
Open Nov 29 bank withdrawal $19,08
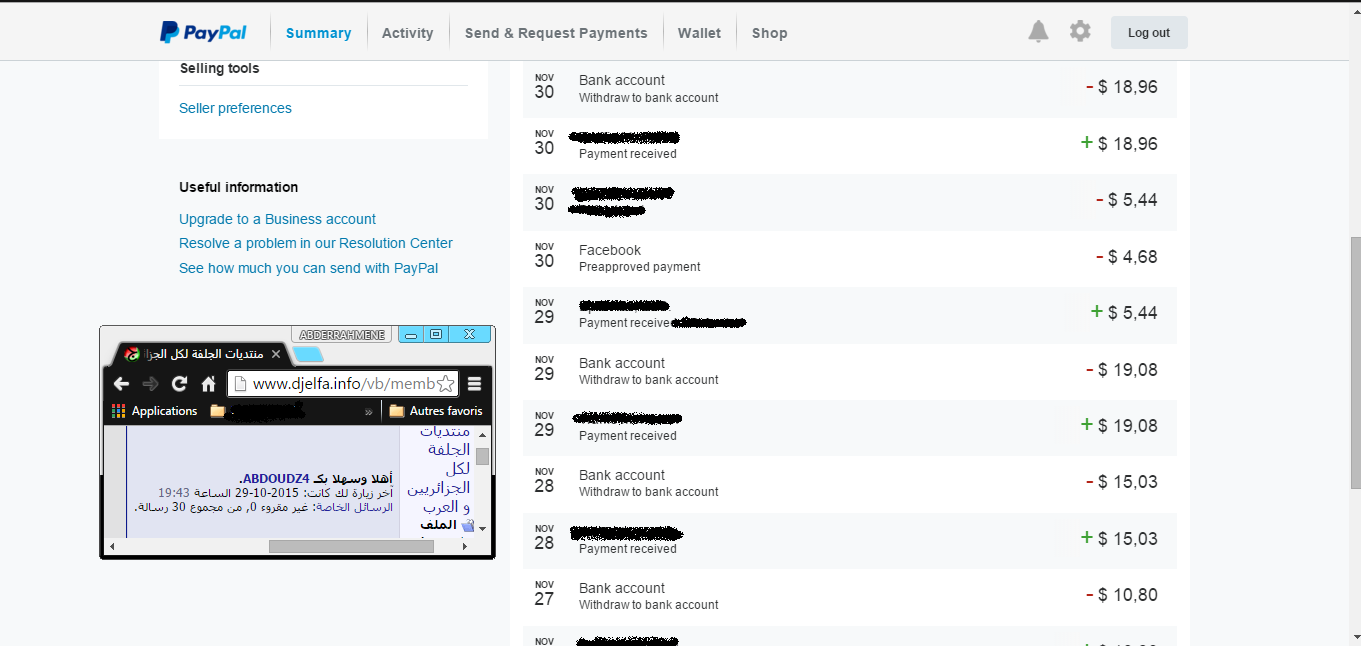click(x=849, y=370)
